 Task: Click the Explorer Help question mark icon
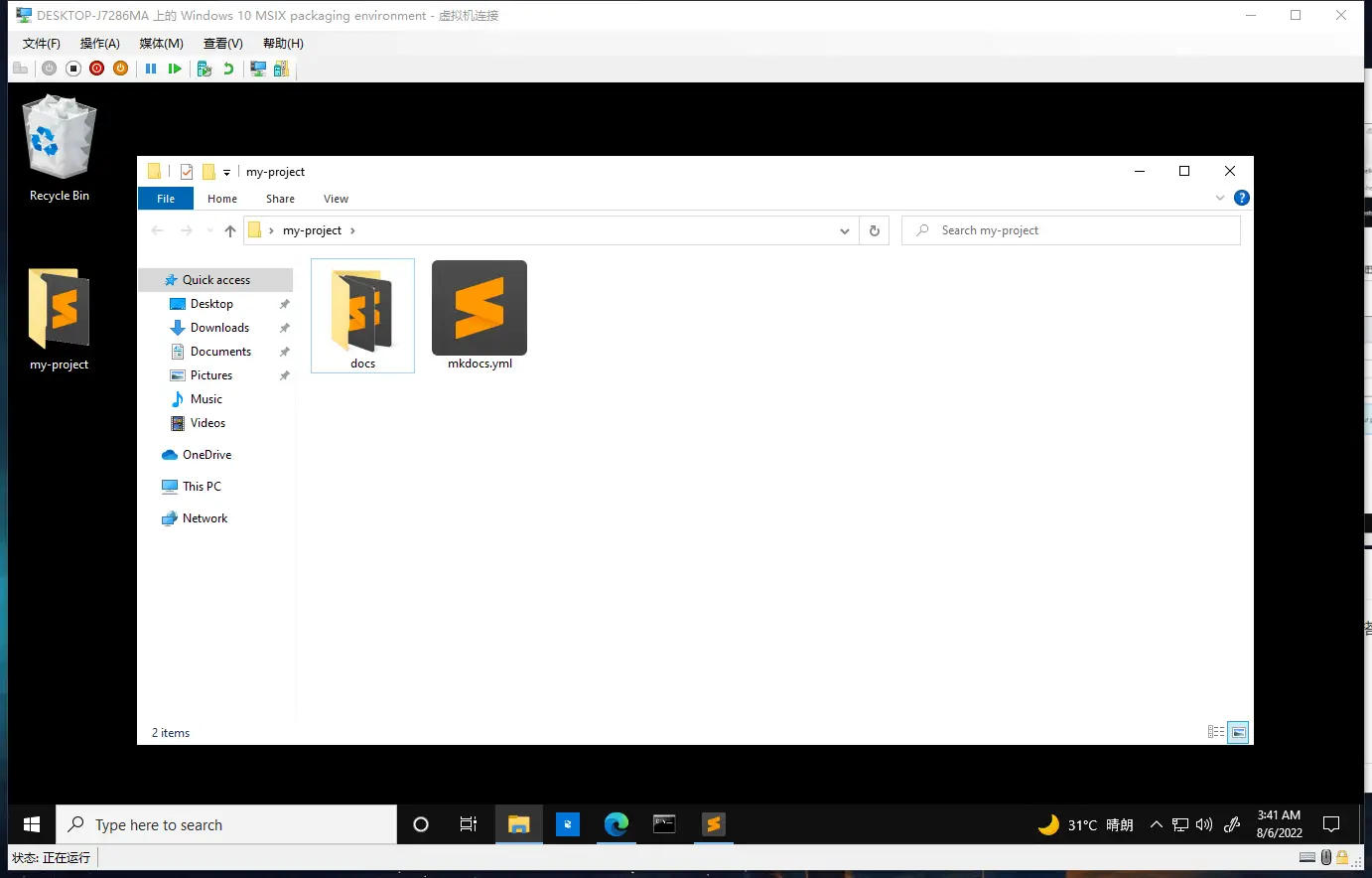tap(1241, 199)
